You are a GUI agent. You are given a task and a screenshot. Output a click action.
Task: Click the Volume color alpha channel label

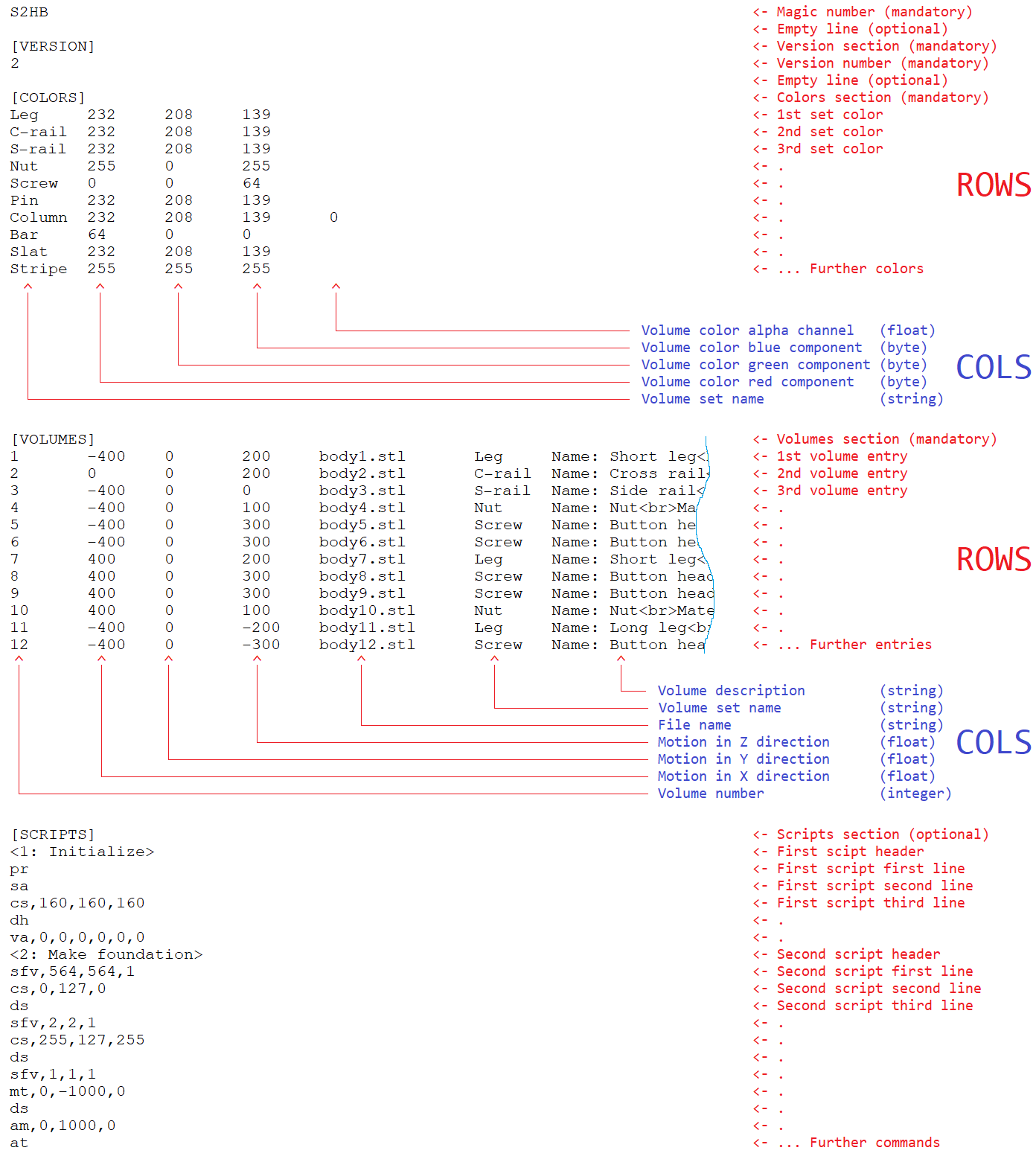747,331
